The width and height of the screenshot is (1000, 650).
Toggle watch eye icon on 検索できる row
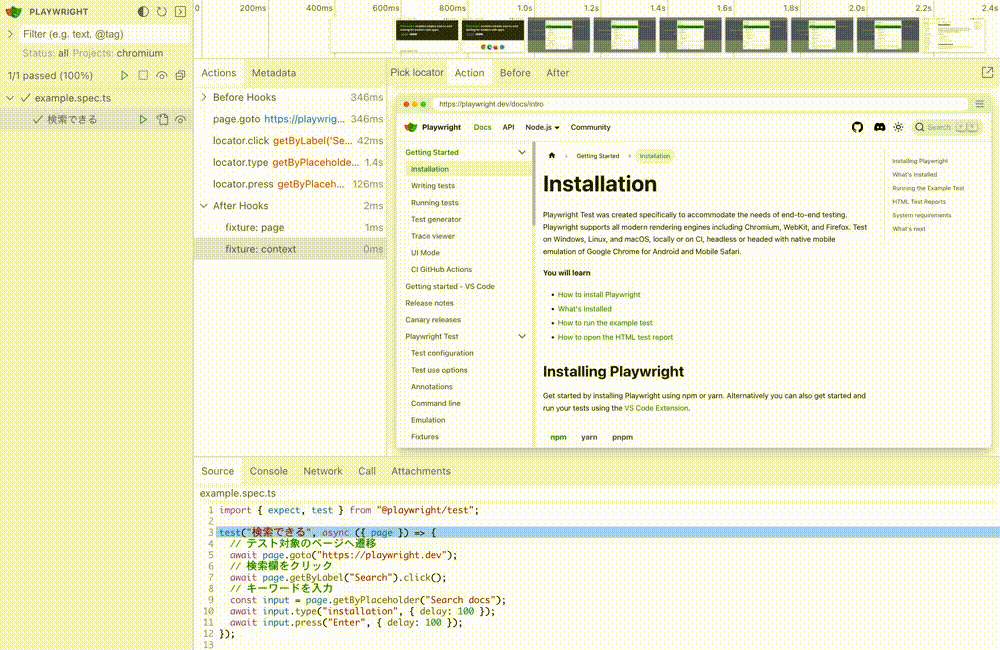pos(181,119)
